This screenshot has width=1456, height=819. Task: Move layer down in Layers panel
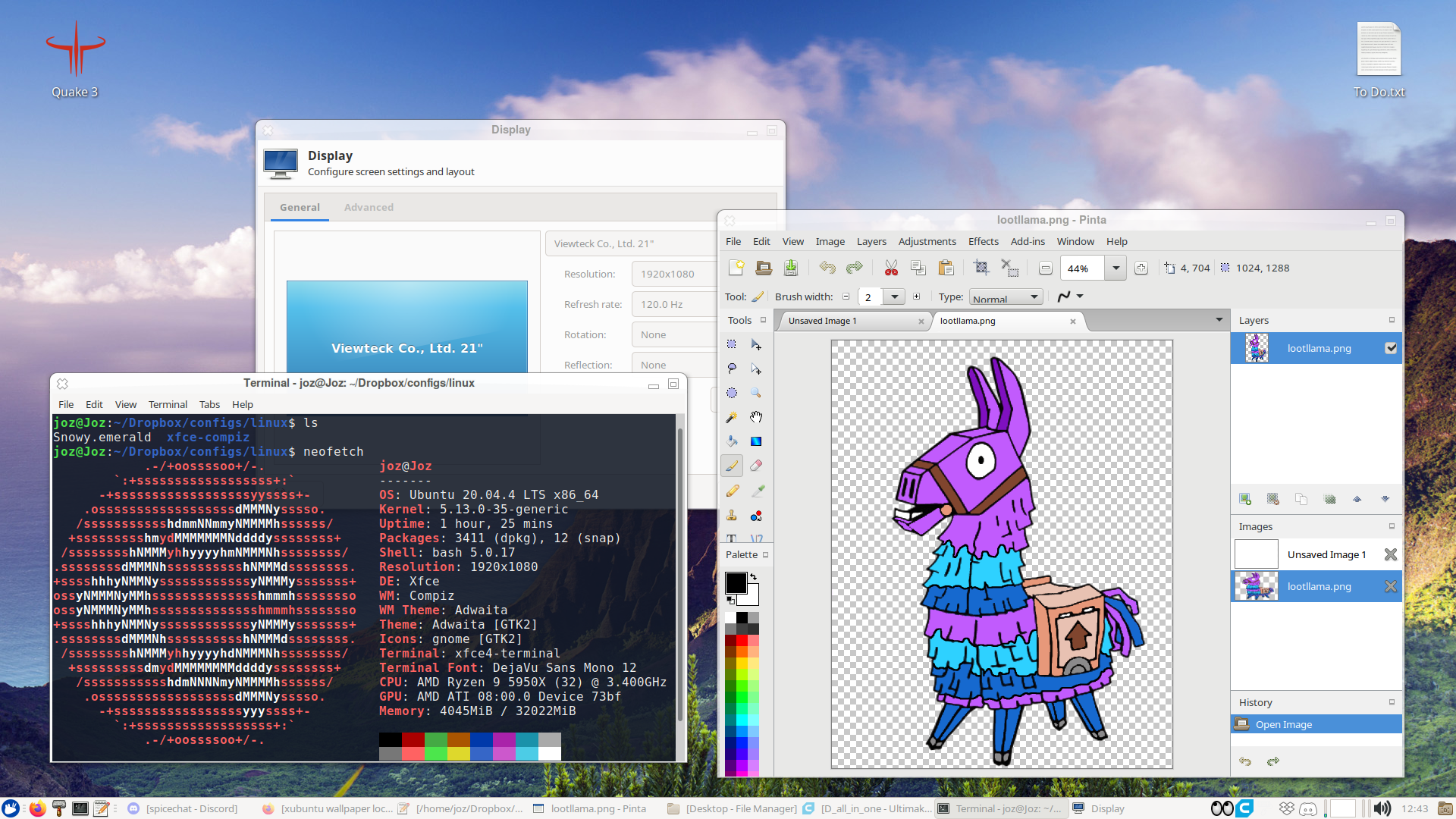1385,499
